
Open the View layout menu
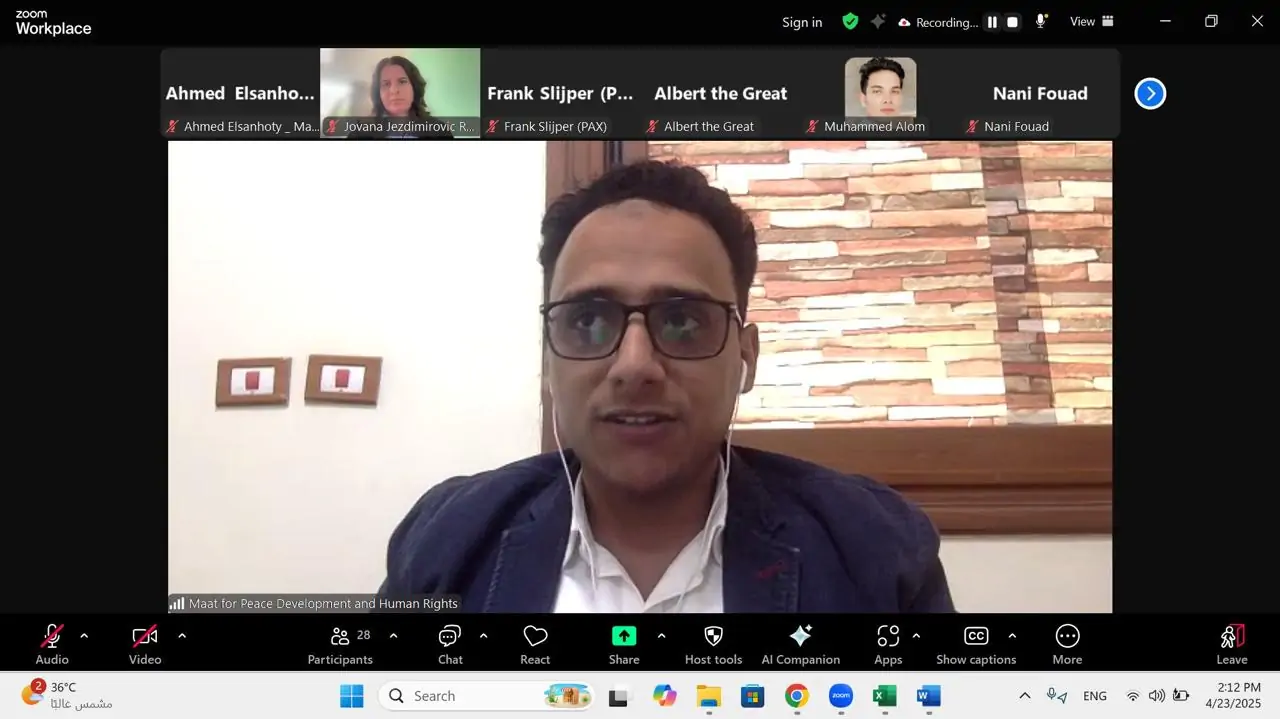tap(1092, 21)
